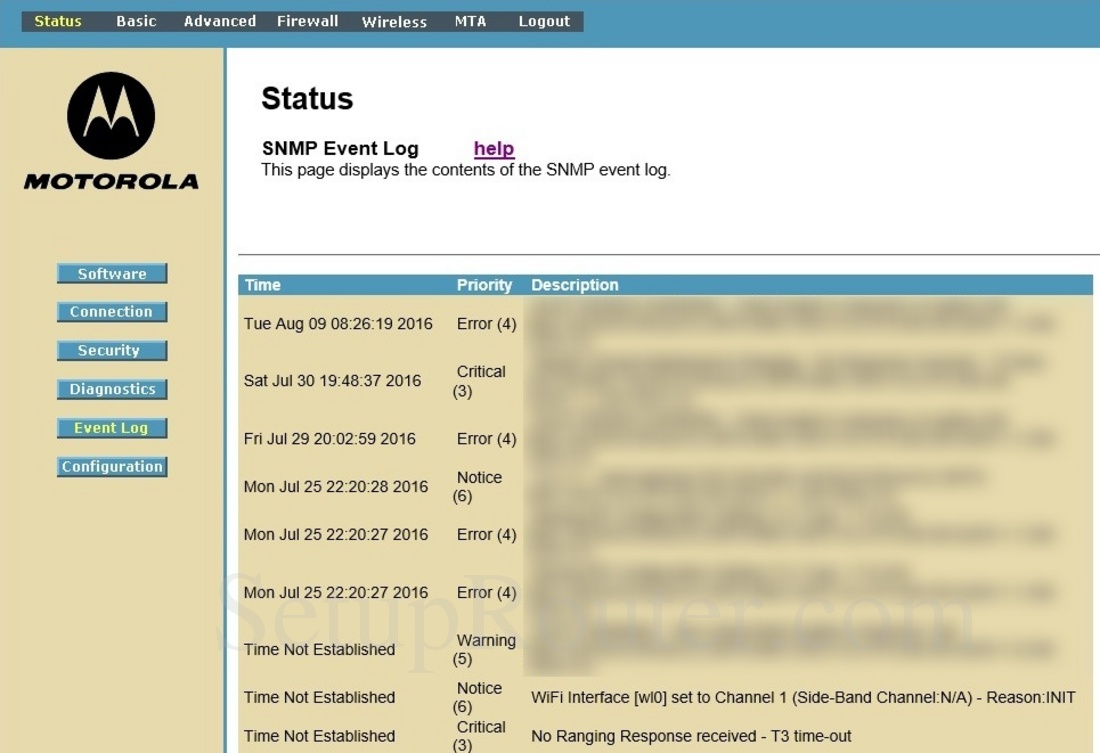Click Logout in the top bar

pos(544,21)
